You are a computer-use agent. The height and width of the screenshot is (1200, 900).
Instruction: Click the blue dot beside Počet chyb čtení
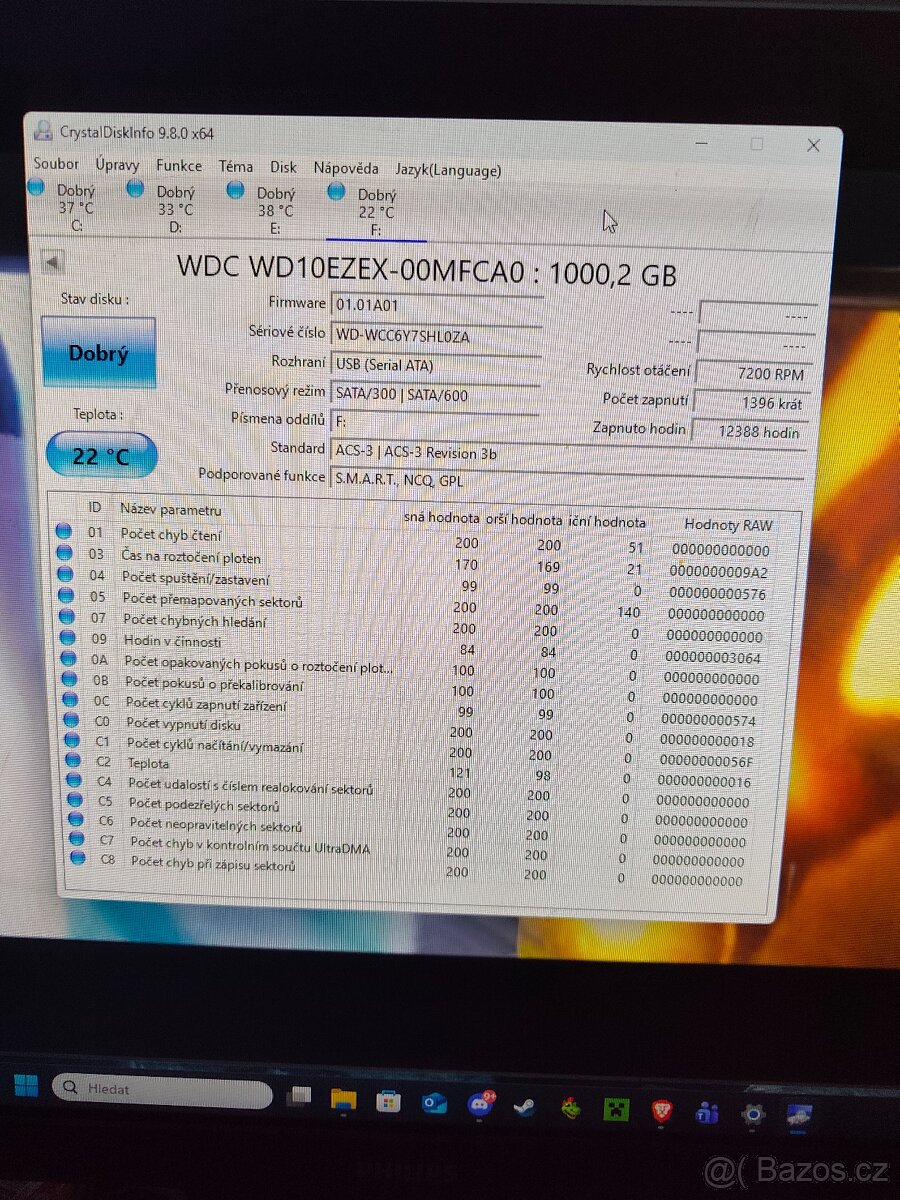point(65,531)
